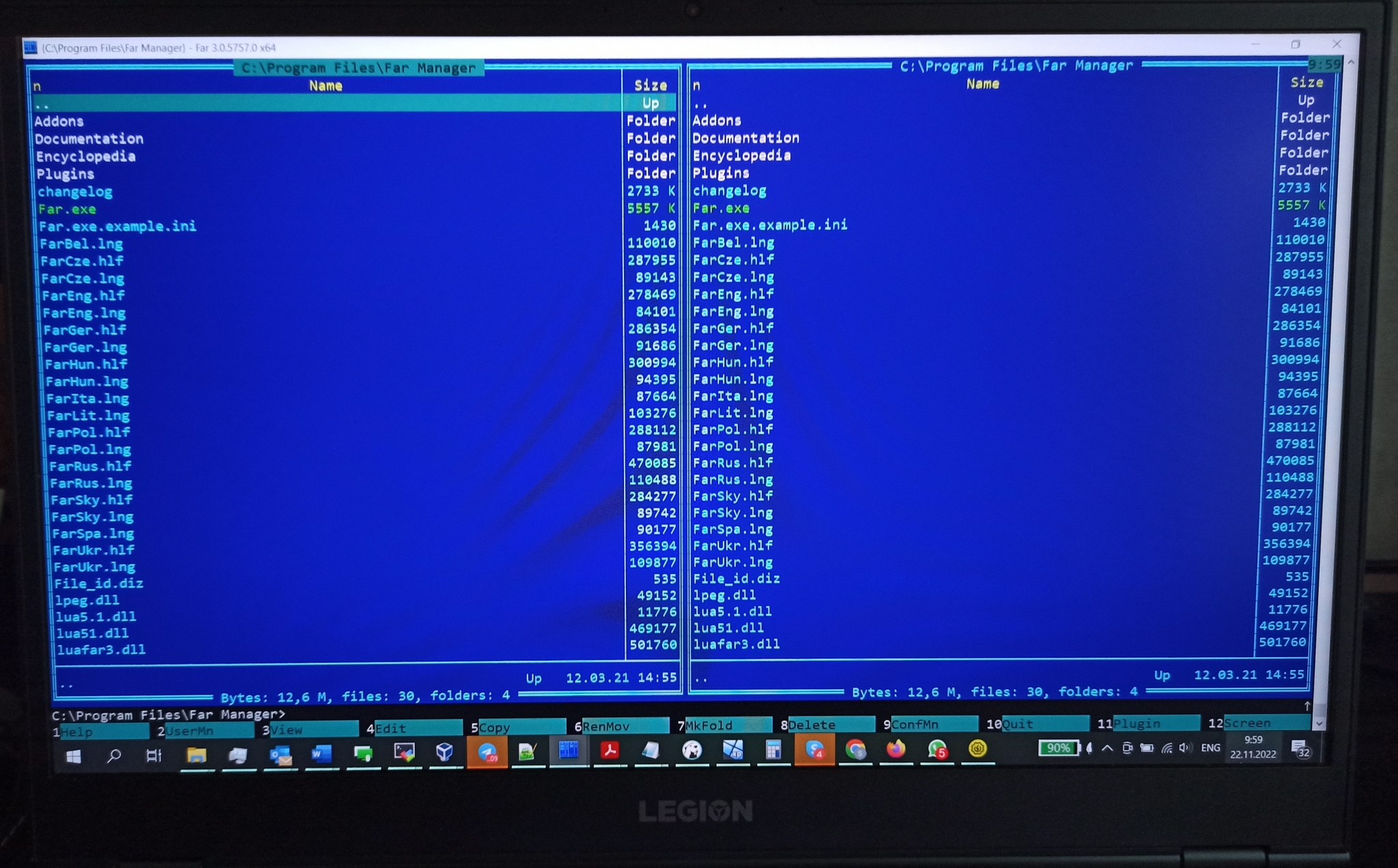This screenshot has width=1398, height=868.
Task: Open the Wi-Fi network tray icon
Action: 1167,748
